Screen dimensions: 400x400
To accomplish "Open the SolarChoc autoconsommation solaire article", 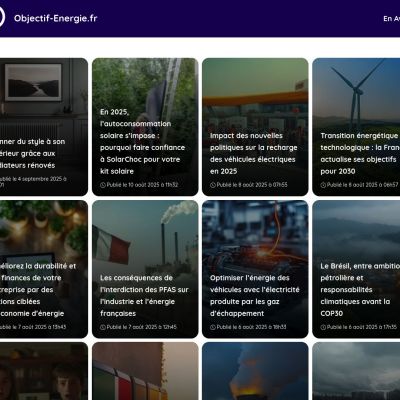I will tap(145, 127).
